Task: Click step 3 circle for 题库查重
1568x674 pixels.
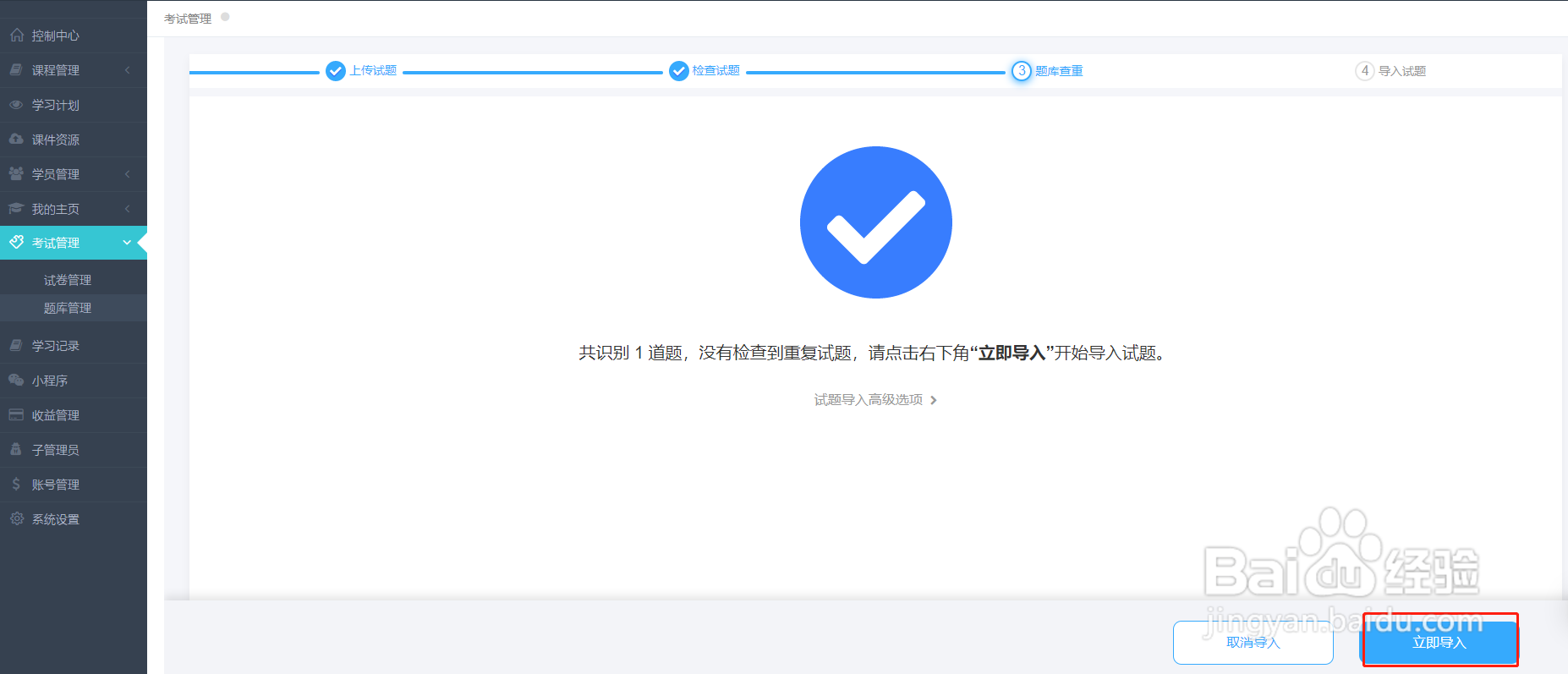Action: click(x=1022, y=71)
